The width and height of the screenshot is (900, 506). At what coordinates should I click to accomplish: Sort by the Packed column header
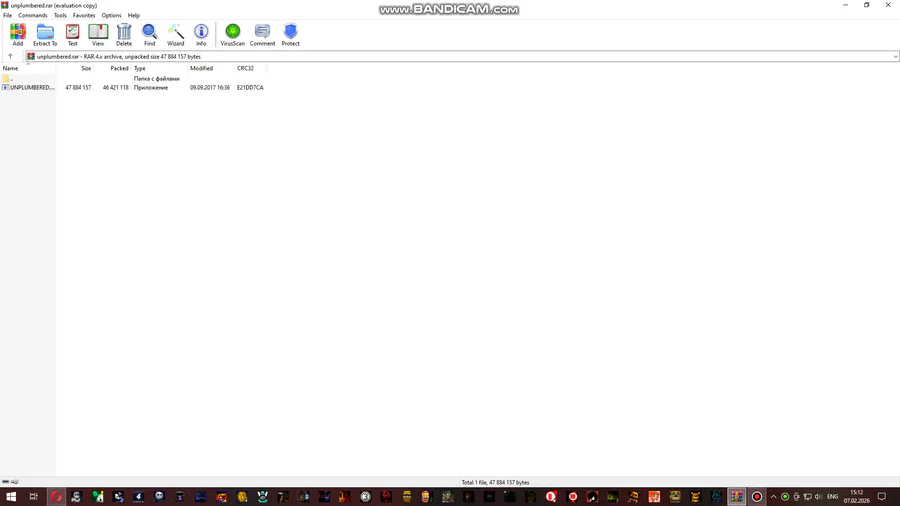tap(112, 68)
